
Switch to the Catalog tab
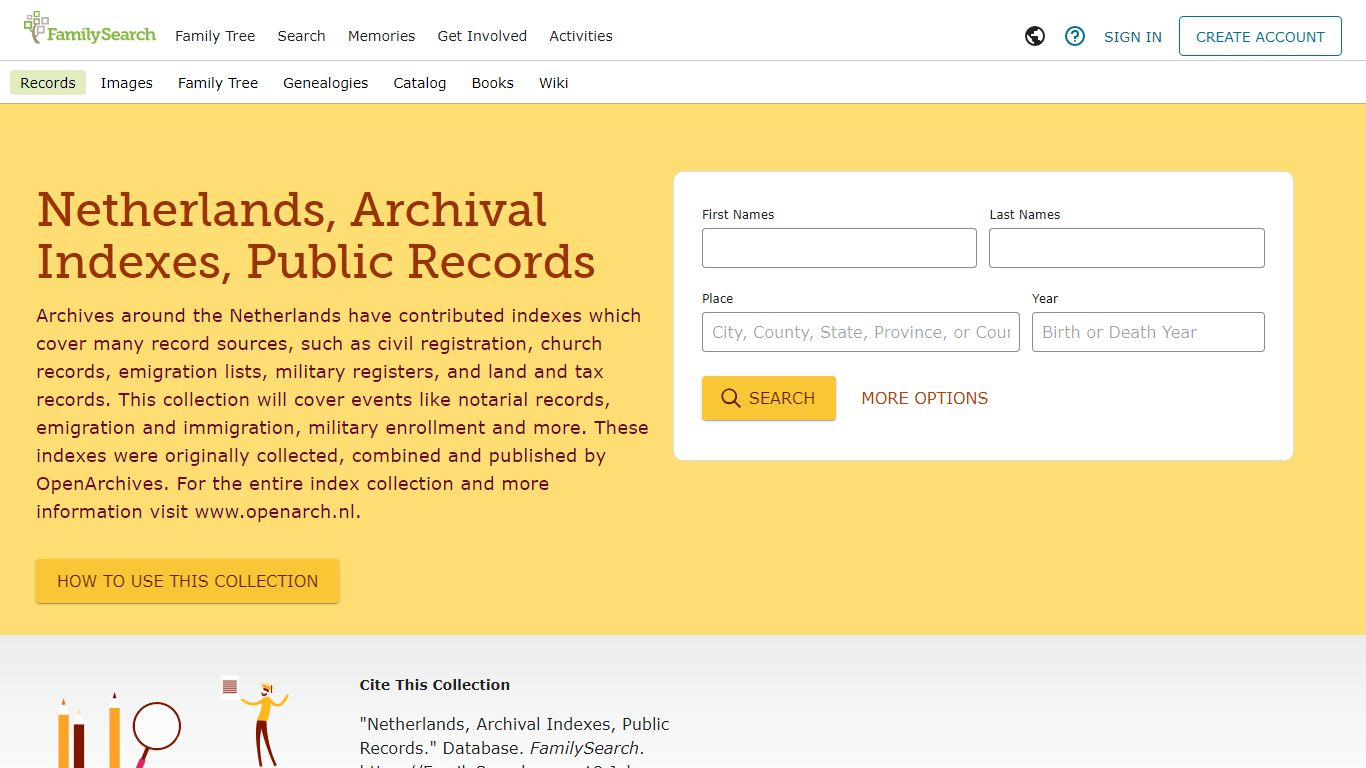tap(420, 83)
